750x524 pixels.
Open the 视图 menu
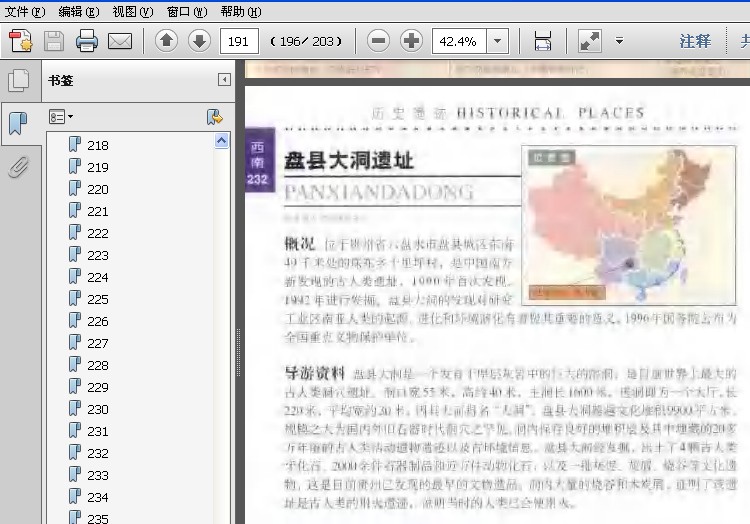(133, 11)
